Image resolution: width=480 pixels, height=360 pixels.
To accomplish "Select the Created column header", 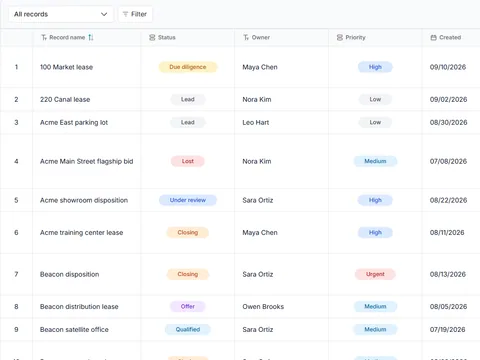I will (451, 38).
